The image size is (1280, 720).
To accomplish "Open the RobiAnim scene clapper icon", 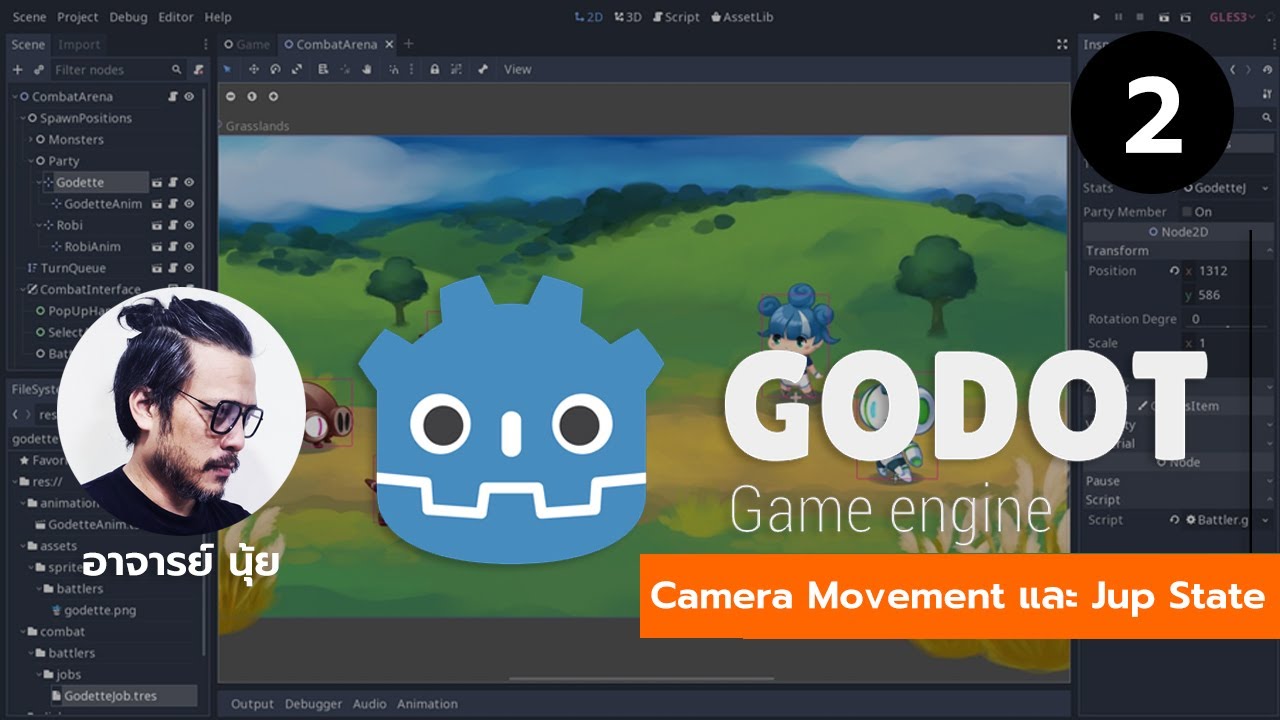I will tap(157, 247).
